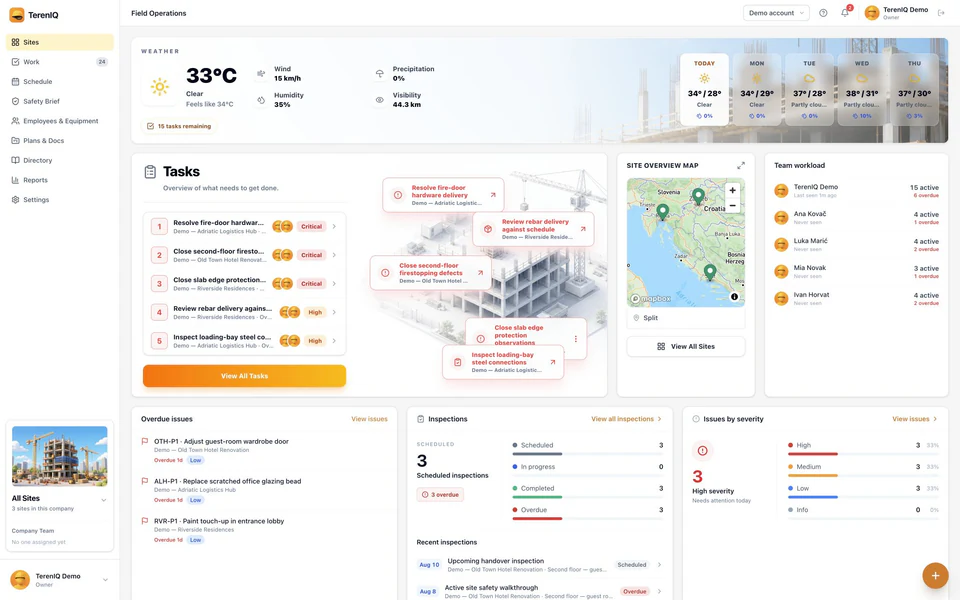The width and height of the screenshot is (960, 600).
Task: Open arrow on Inspect loading-bay steel callout
Action: (x=552, y=362)
